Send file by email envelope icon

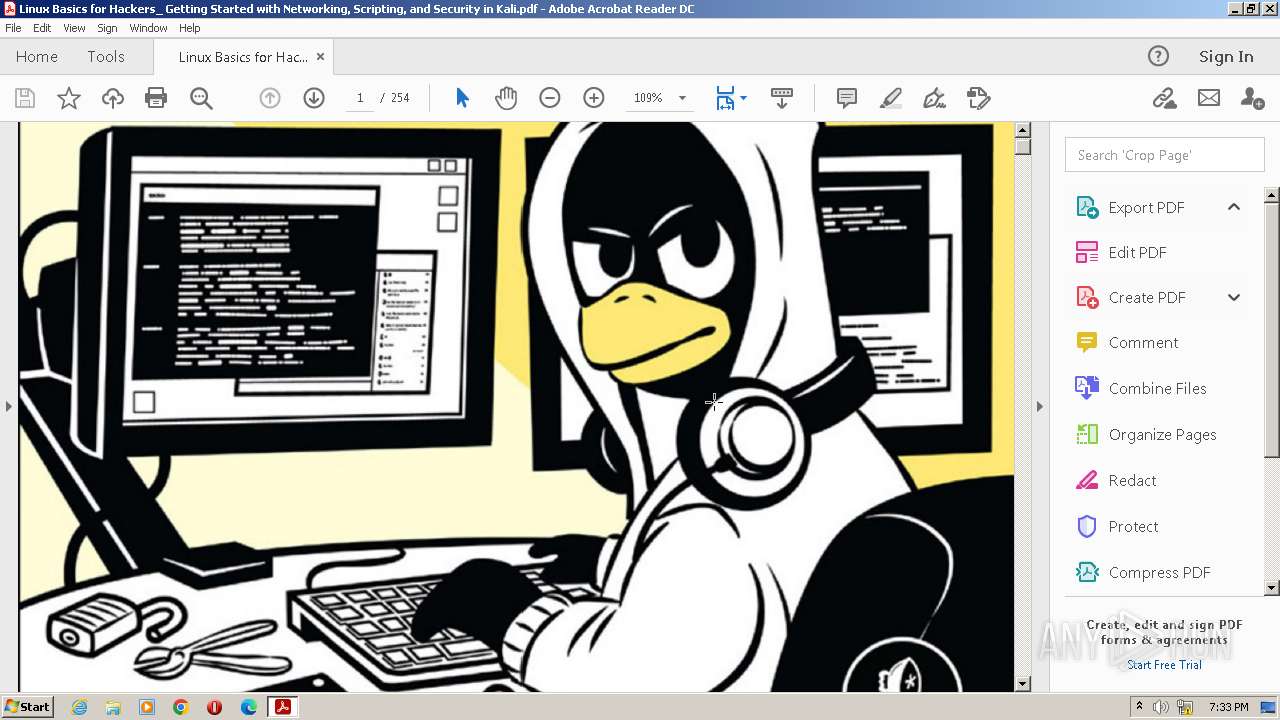tap(1209, 98)
